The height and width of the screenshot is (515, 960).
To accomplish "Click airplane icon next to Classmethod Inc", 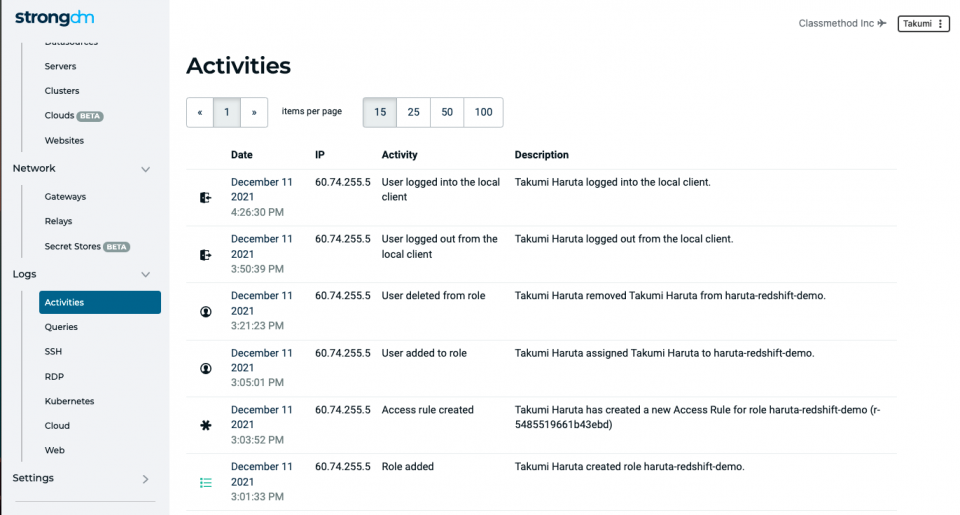I will 882,23.
